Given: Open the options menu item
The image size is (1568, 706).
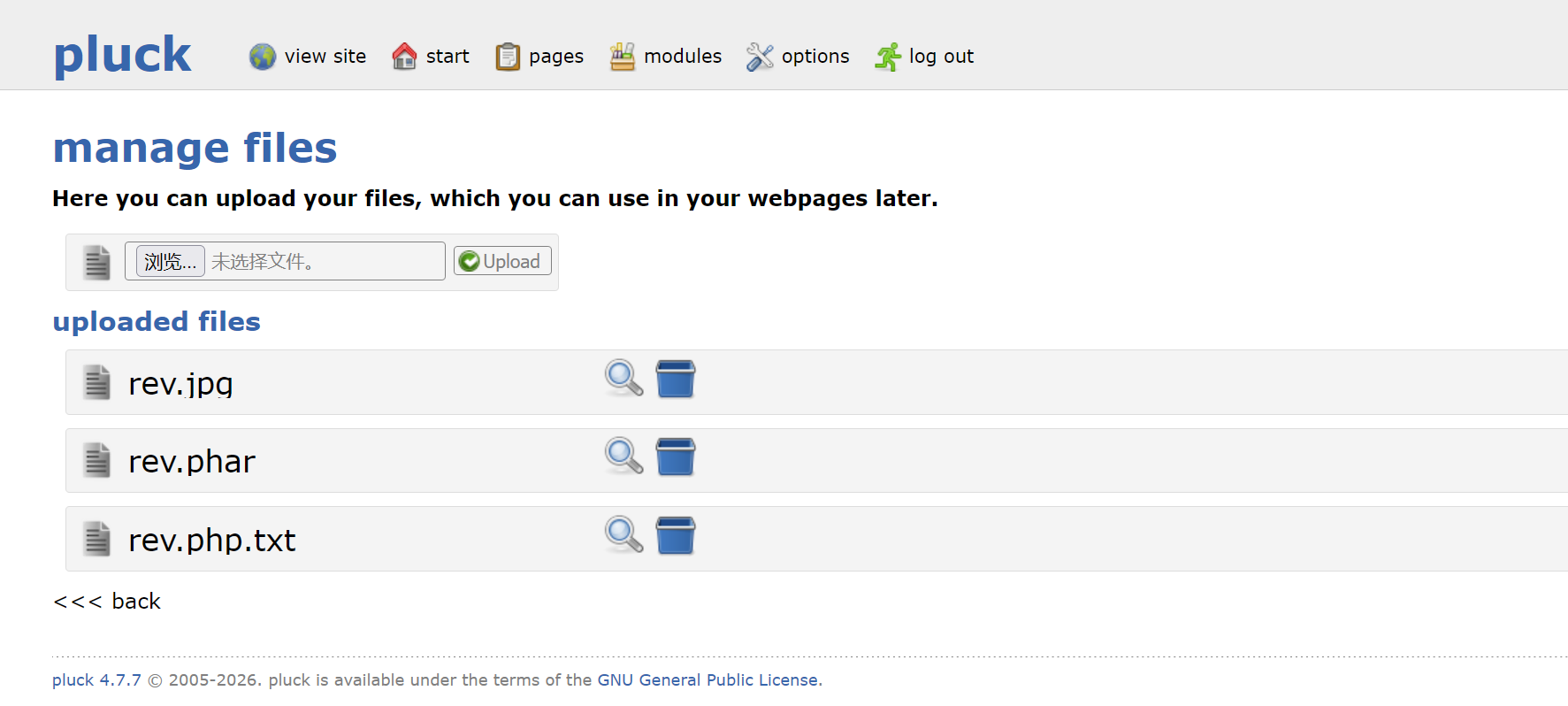Looking at the screenshot, I should [x=815, y=57].
